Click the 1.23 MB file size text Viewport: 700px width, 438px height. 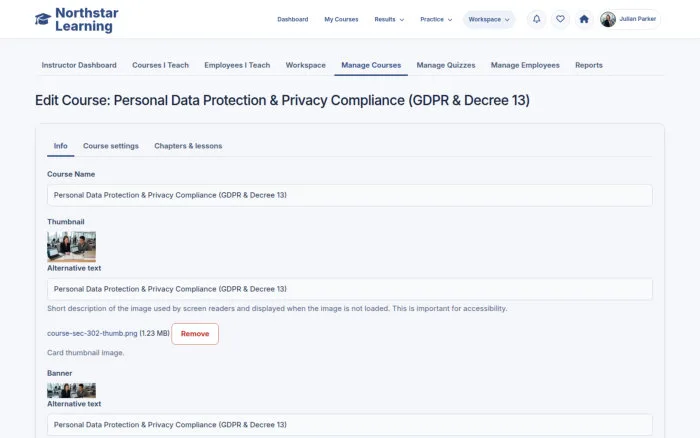[154, 334]
